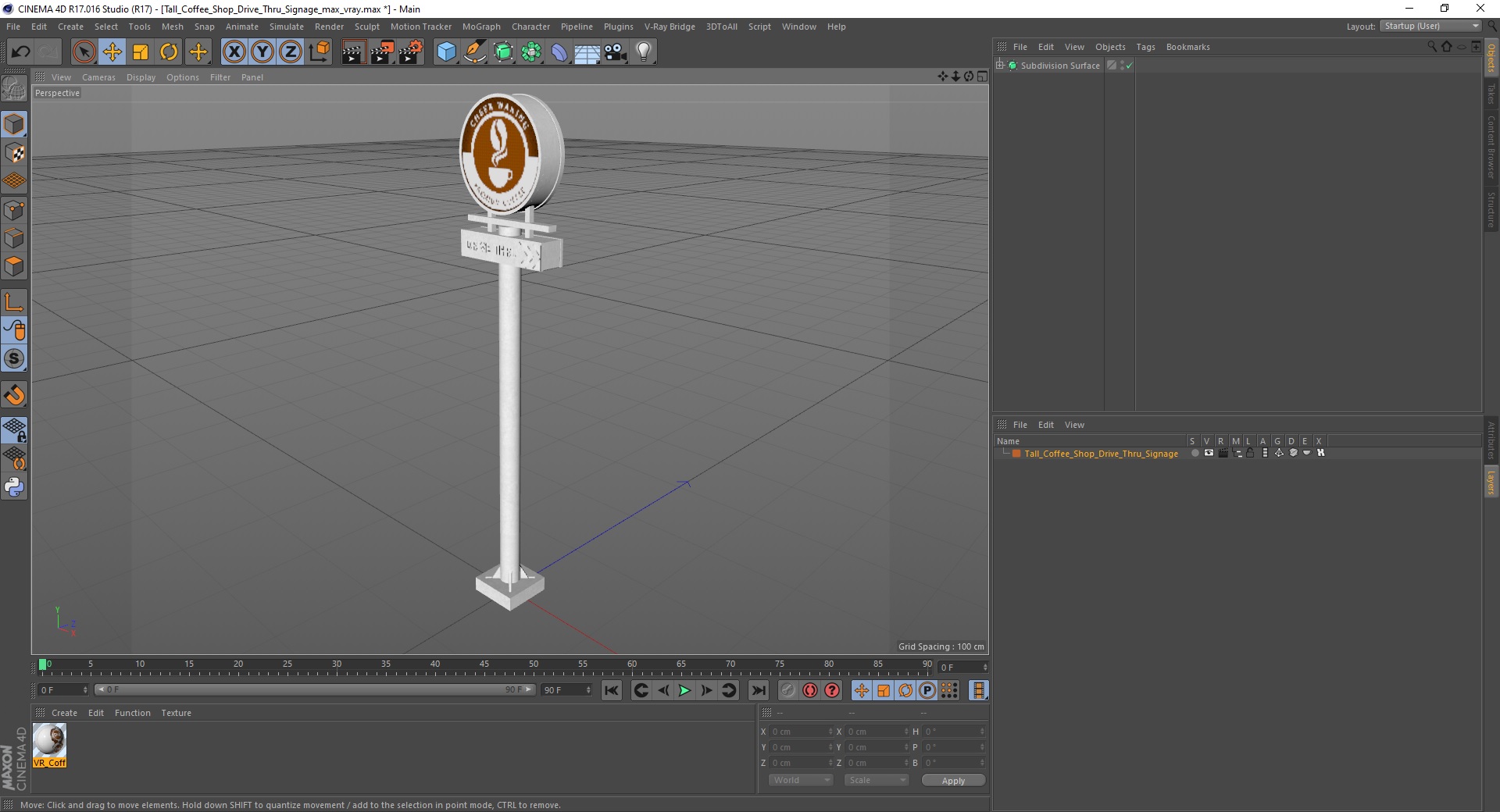1500x812 pixels.
Task: Add a Cube primitive object
Action: 446,52
